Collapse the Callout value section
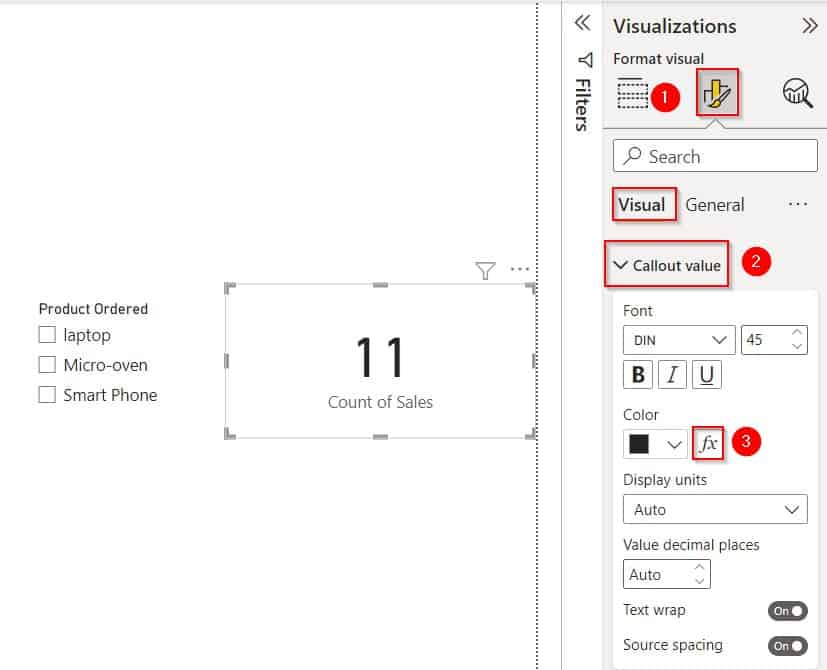The image size is (827, 670). click(667, 265)
